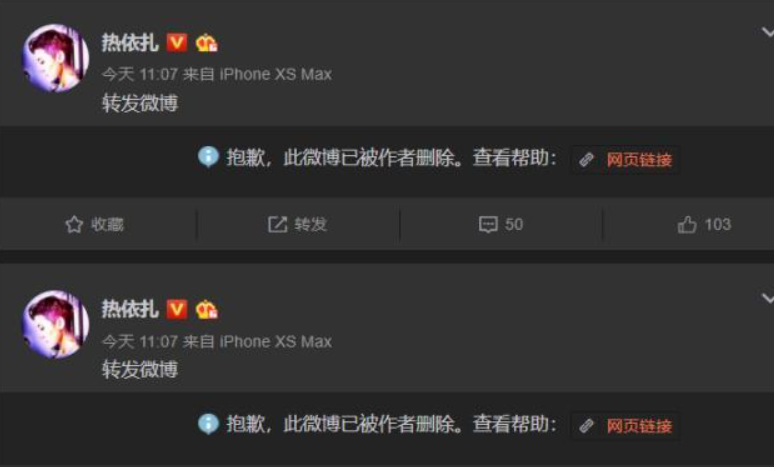This screenshot has height=467, width=774.
Task: Click the blue info icon in the second deleted notice
Action: [x=208, y=424]
